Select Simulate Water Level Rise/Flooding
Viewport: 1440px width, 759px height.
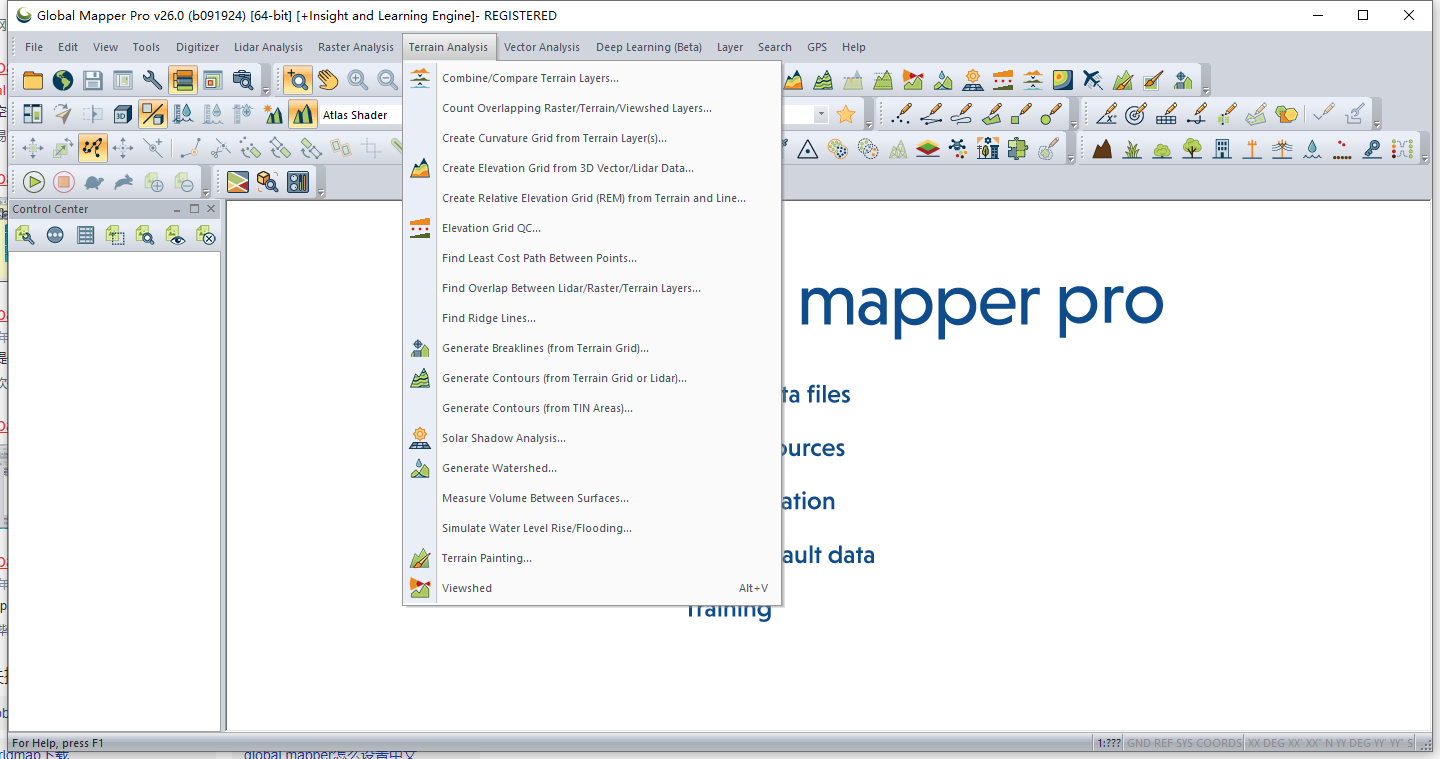point(592,528)
